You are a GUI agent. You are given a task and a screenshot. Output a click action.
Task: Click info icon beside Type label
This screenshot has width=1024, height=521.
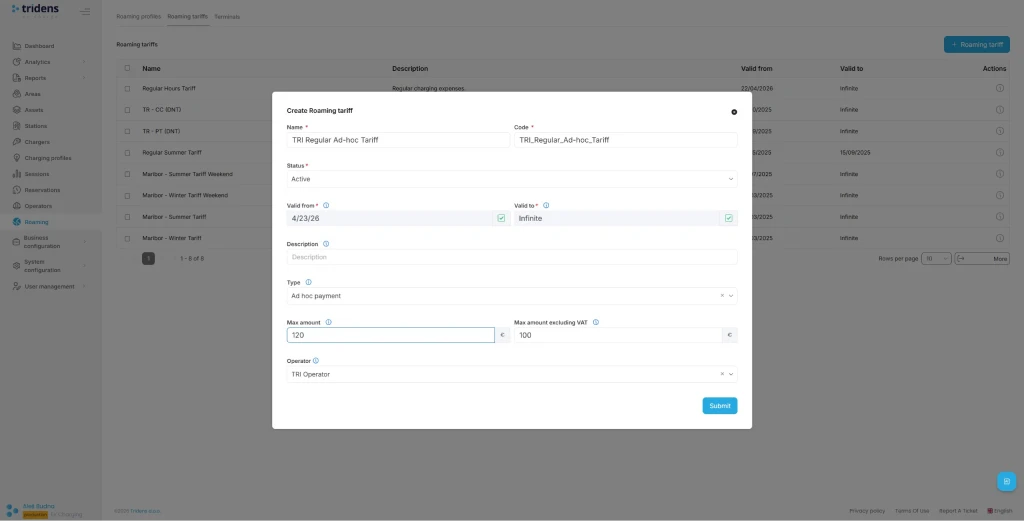pyautogui.click(x=308, y=282)
